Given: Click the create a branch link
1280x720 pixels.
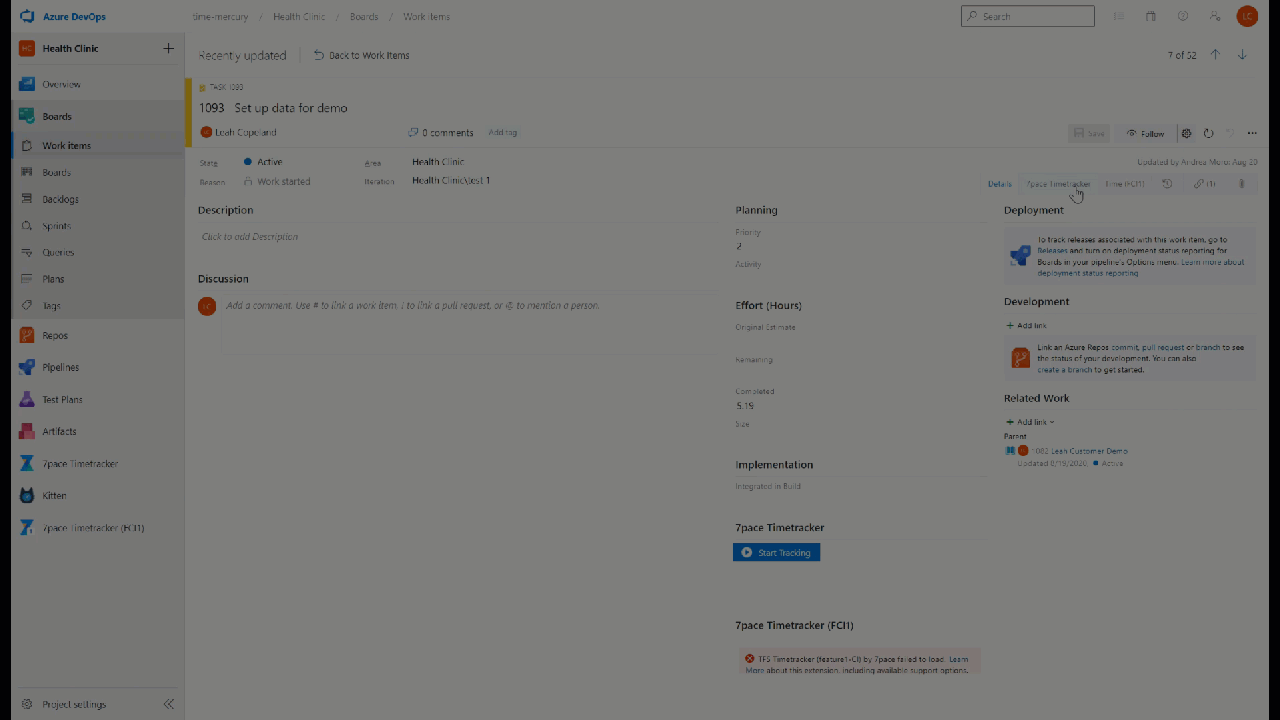Looking at the screenshot, I should [x=1064, y=370].
